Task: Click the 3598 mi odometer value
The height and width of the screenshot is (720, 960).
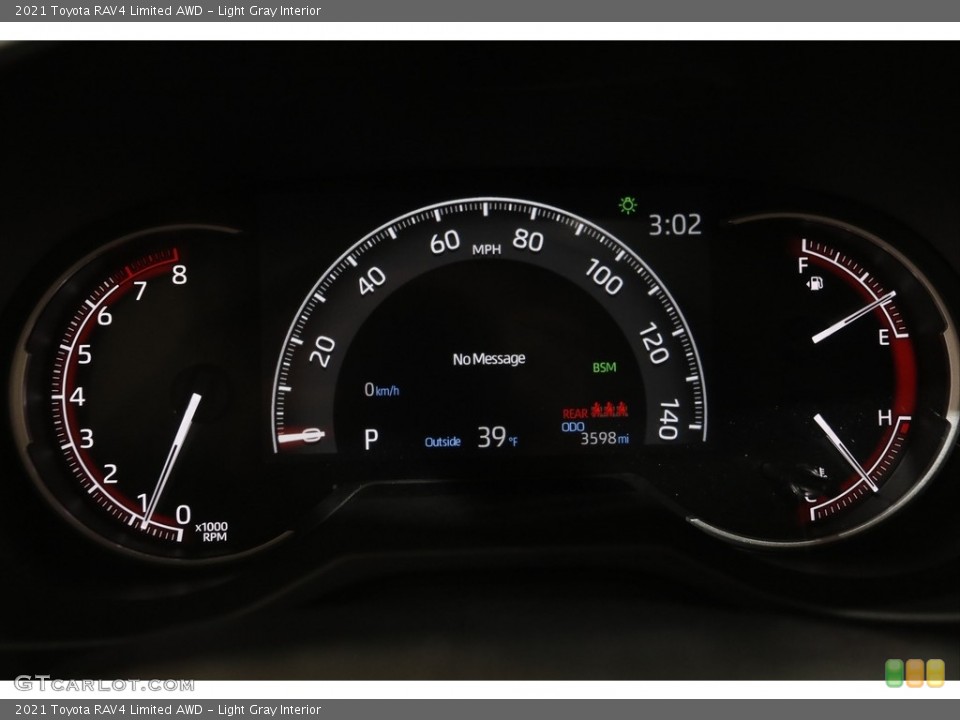Action: [604, 438]
